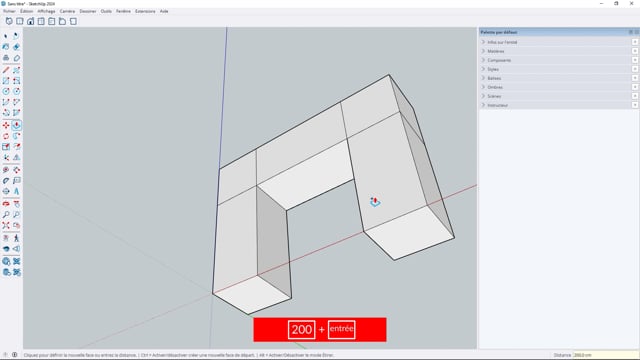This screenshot has width=640, height=360.
Task: Open the Outils menu
Action: pyautogui.click(x=106, y=11)
